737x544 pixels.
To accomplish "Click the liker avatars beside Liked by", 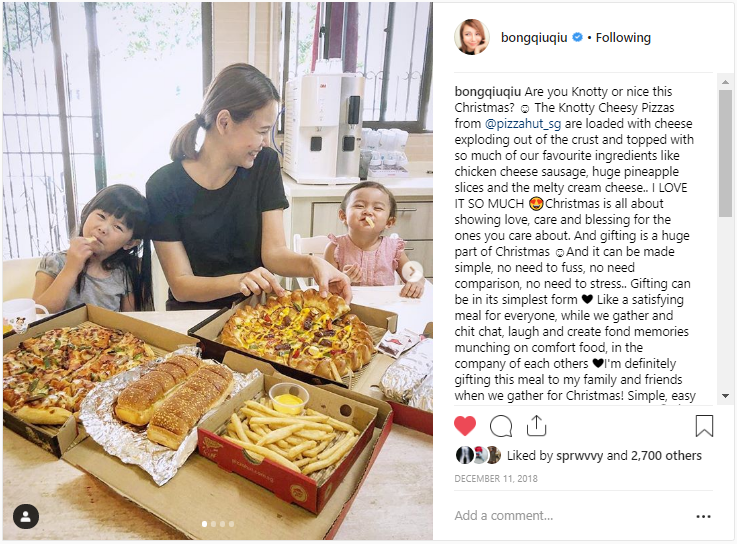I will (478, 455).
